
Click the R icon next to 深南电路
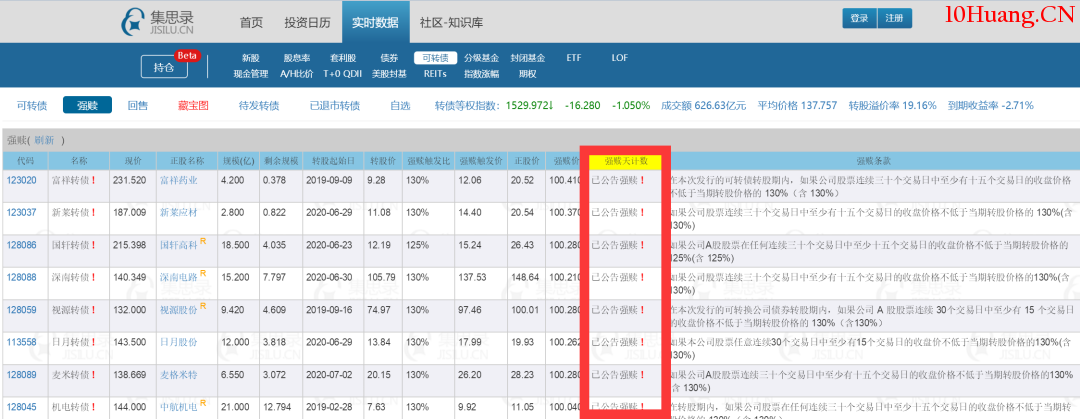coord(203,274)
